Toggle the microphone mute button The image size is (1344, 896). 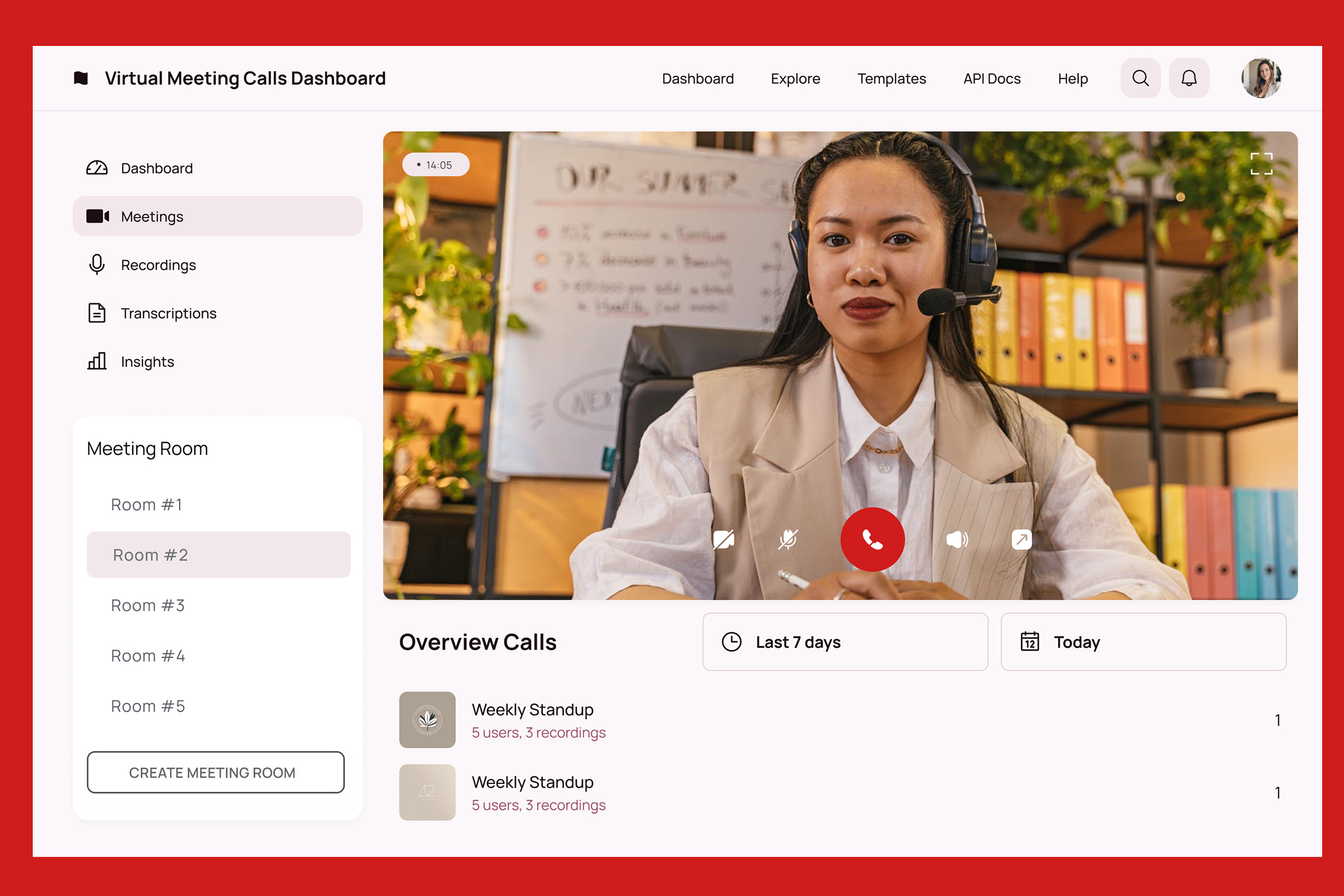(787, 539)
